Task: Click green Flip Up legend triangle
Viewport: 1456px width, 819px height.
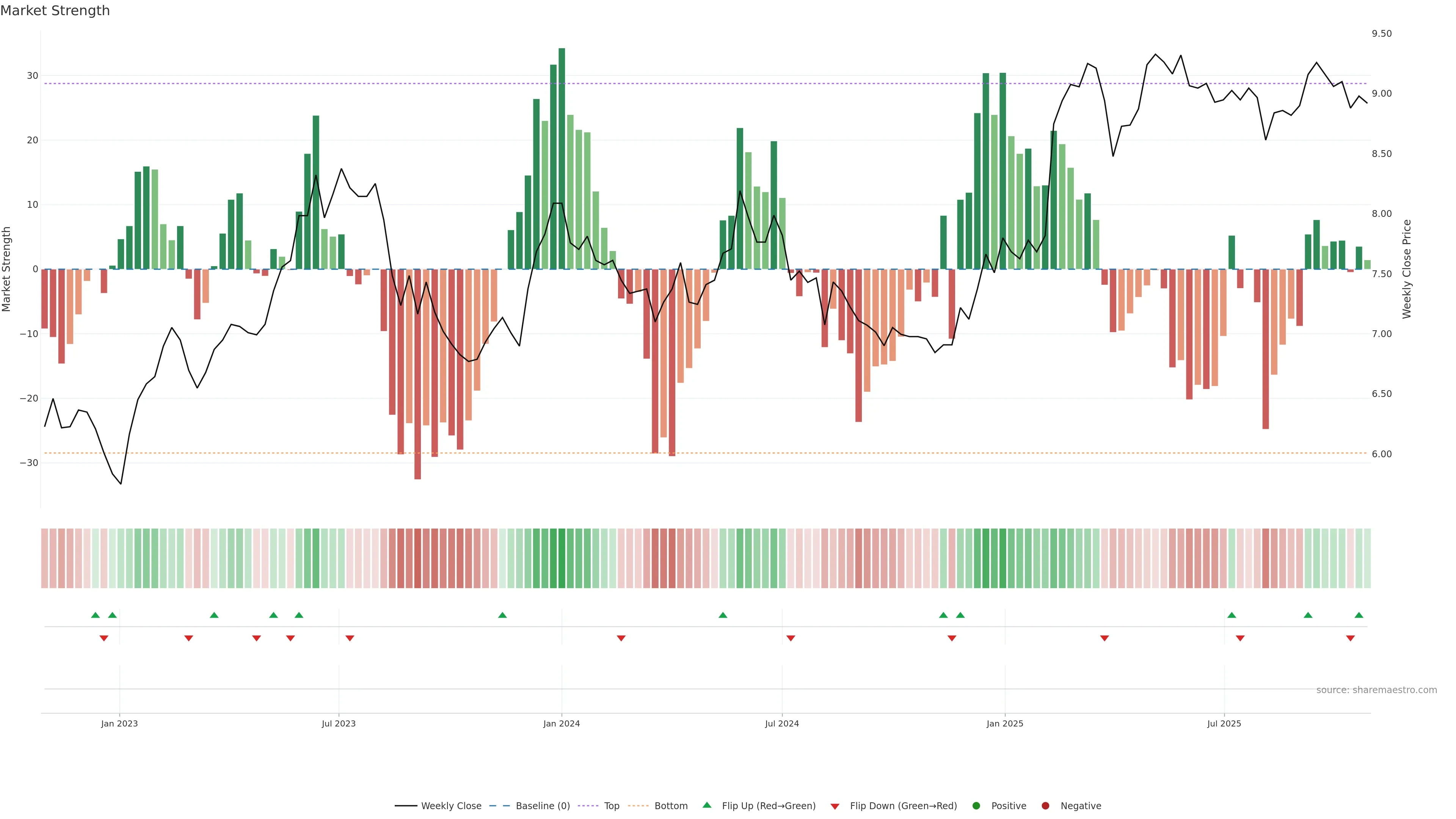Action: 706,805
